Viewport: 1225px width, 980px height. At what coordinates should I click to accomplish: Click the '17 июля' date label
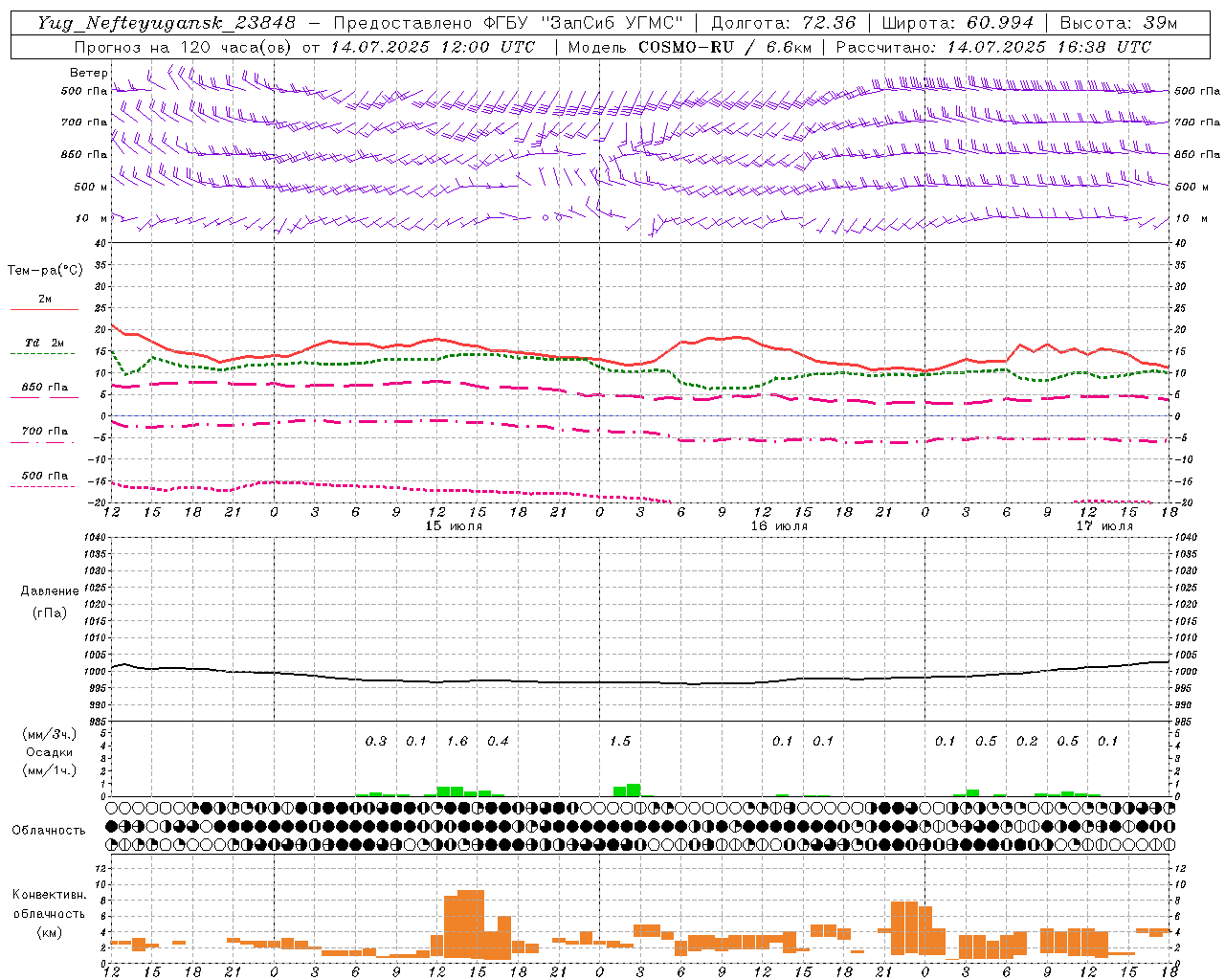(x=1104, y=526)
